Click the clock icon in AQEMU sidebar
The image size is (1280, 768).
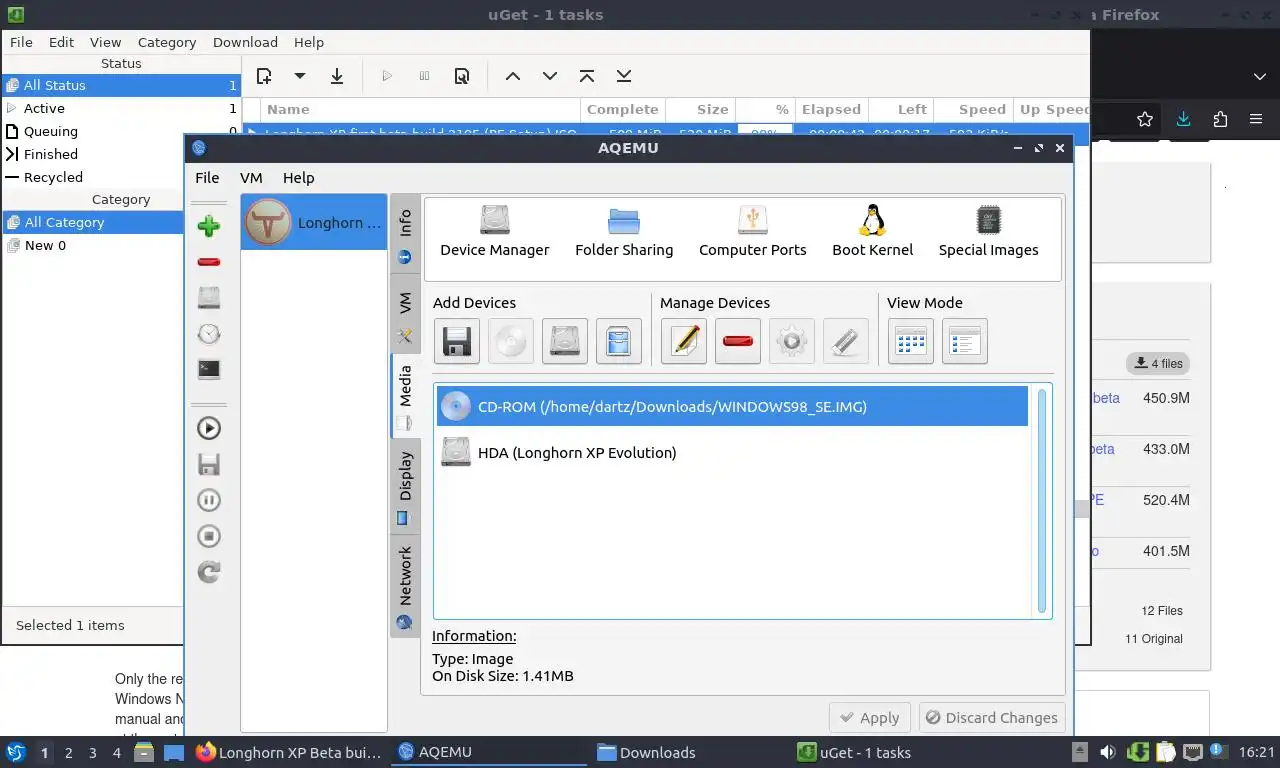click(x=209, y=334)
